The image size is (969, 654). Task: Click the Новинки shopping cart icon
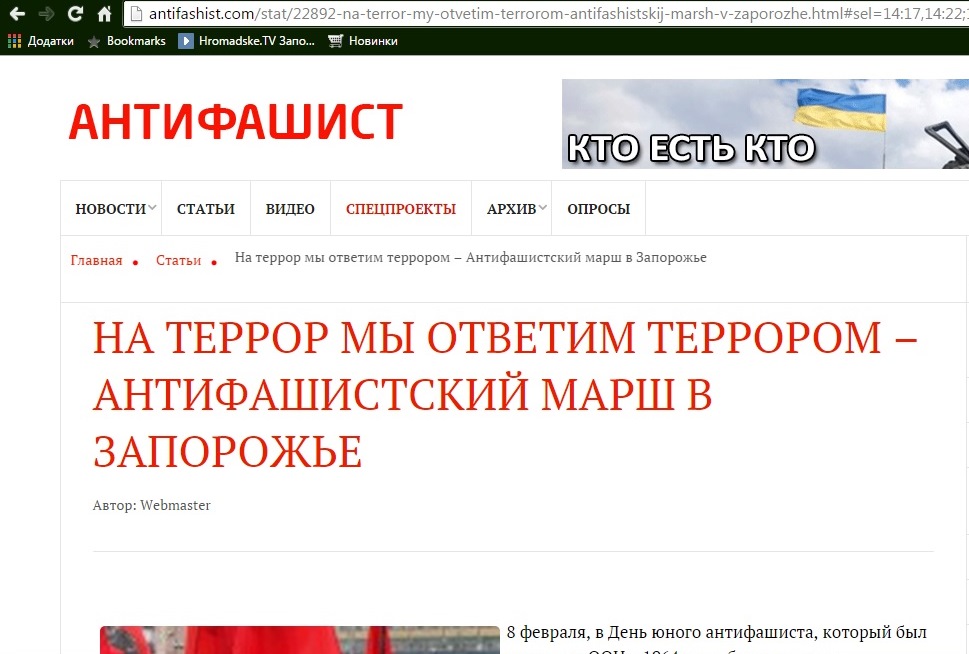coord(335,41)
